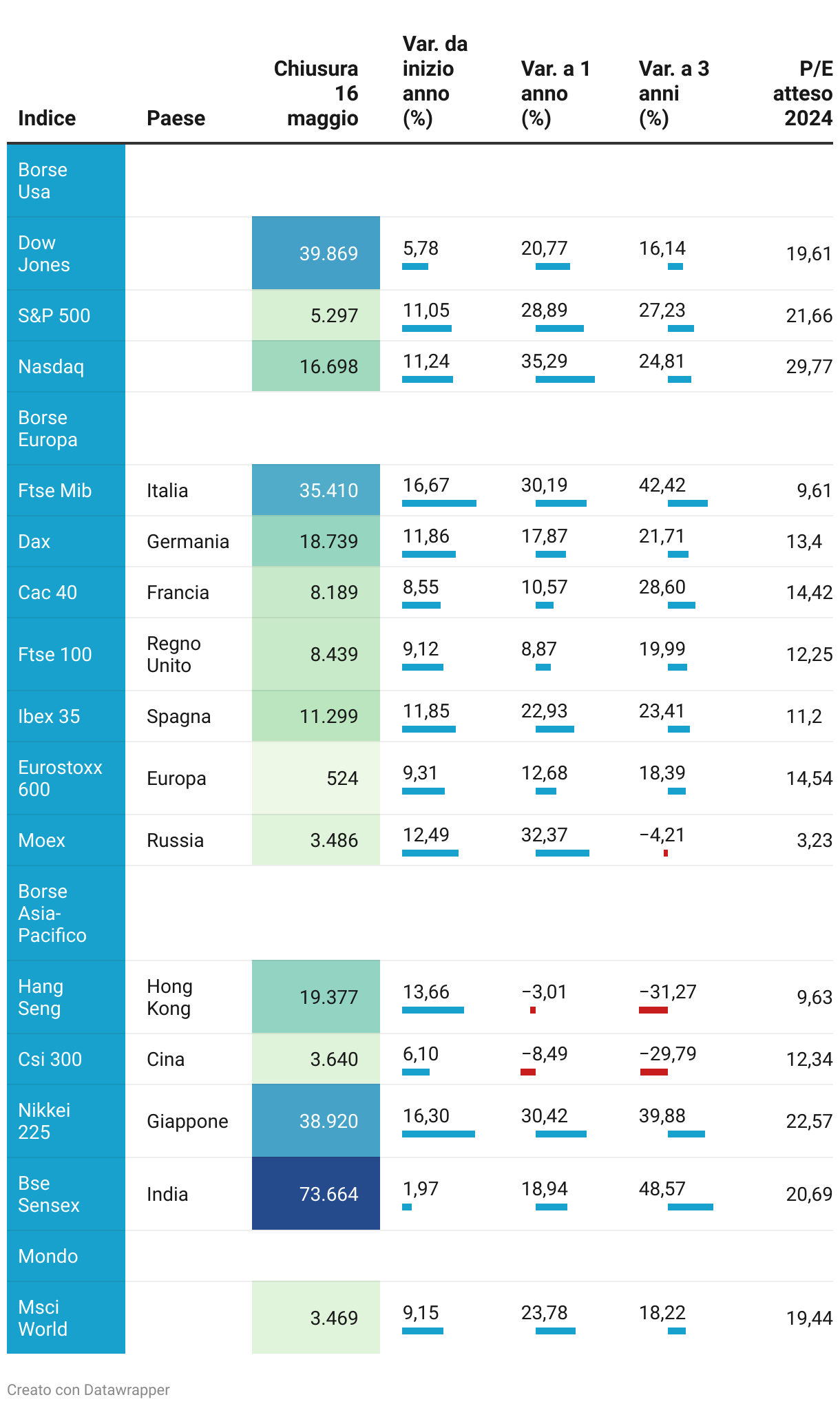Click the 'P/E atteso 2024' header

coord(803,94)
